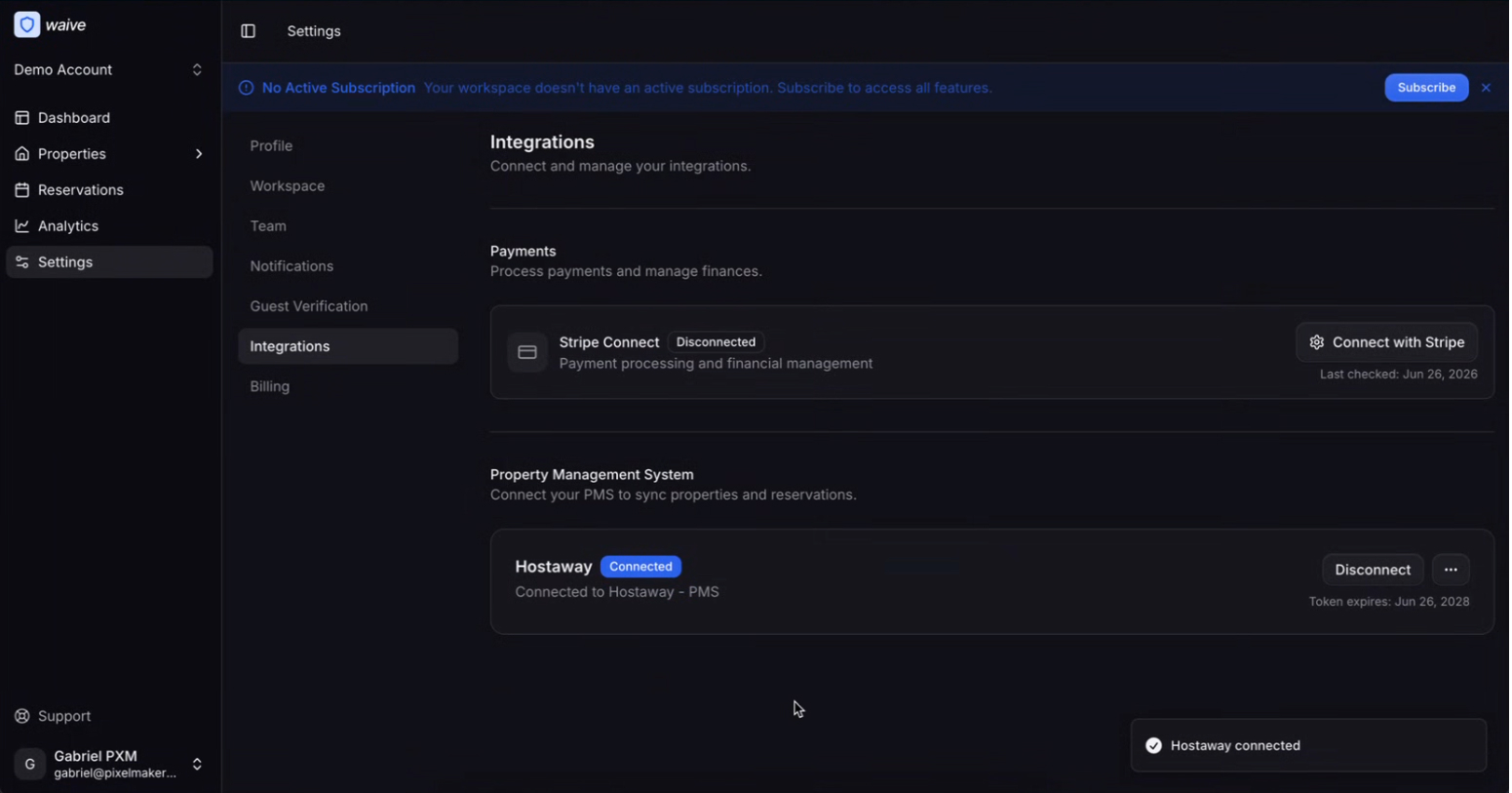1512x793 pixels.
Task: Expand the Demo Account switcher
Action: pos(109,70)
